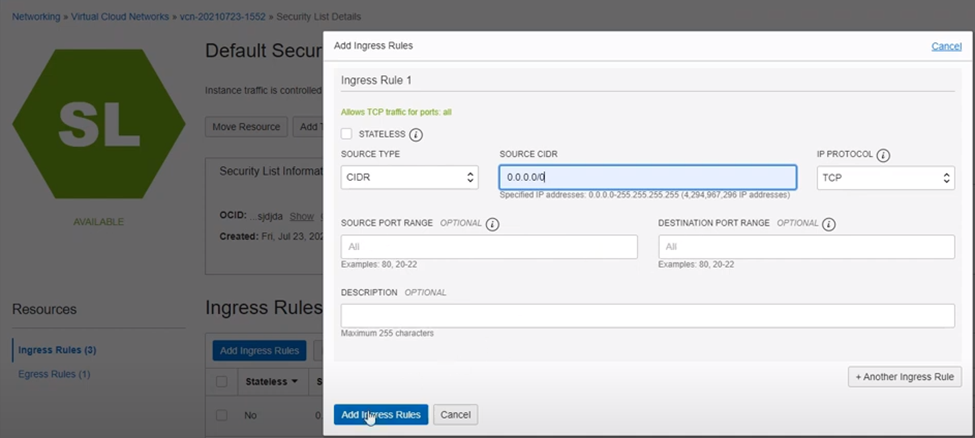Click the Cancel button beside Add Ingress Rules

[x=455, y=414]
